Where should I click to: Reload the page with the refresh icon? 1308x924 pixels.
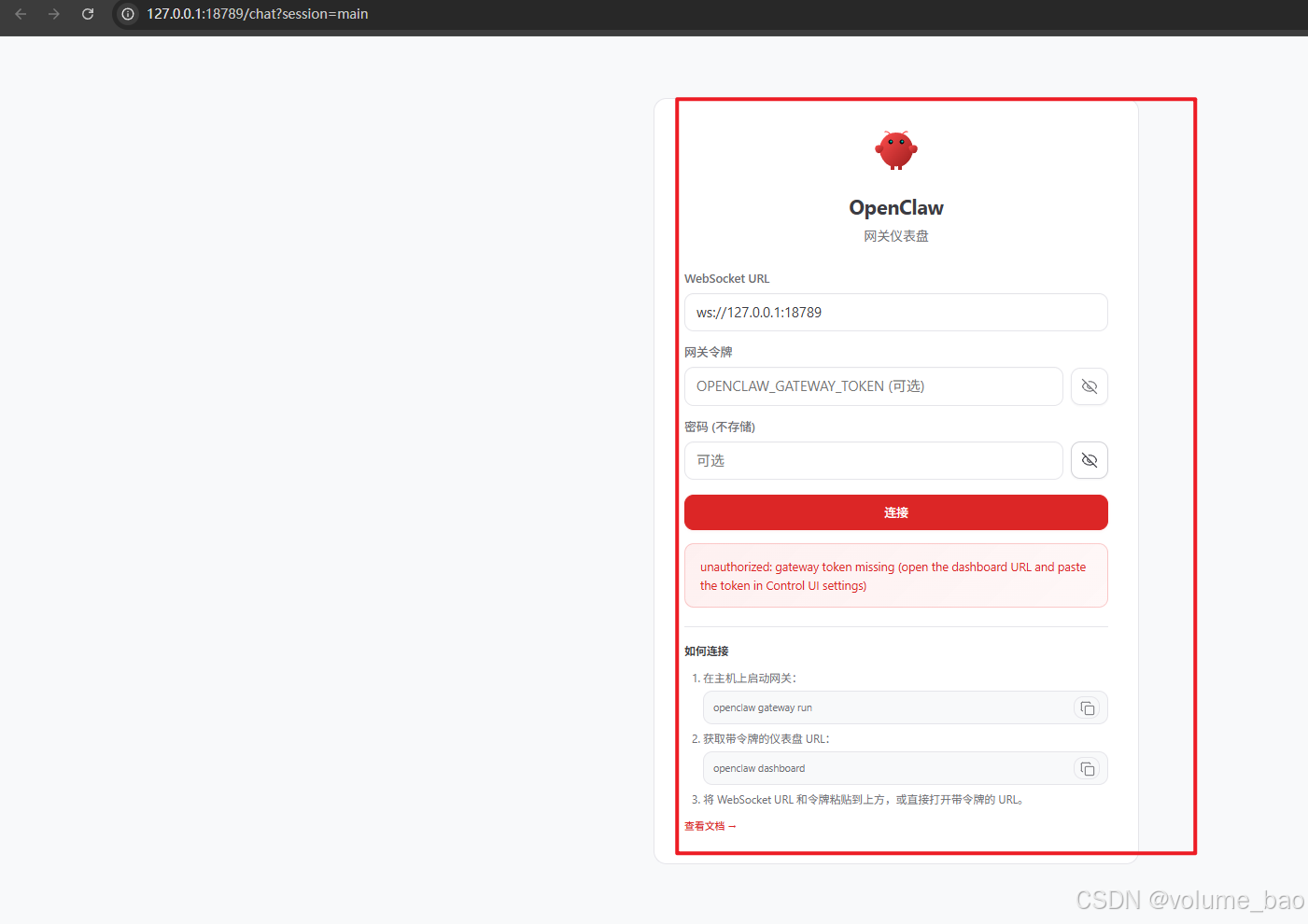click(x=88, y=14)
